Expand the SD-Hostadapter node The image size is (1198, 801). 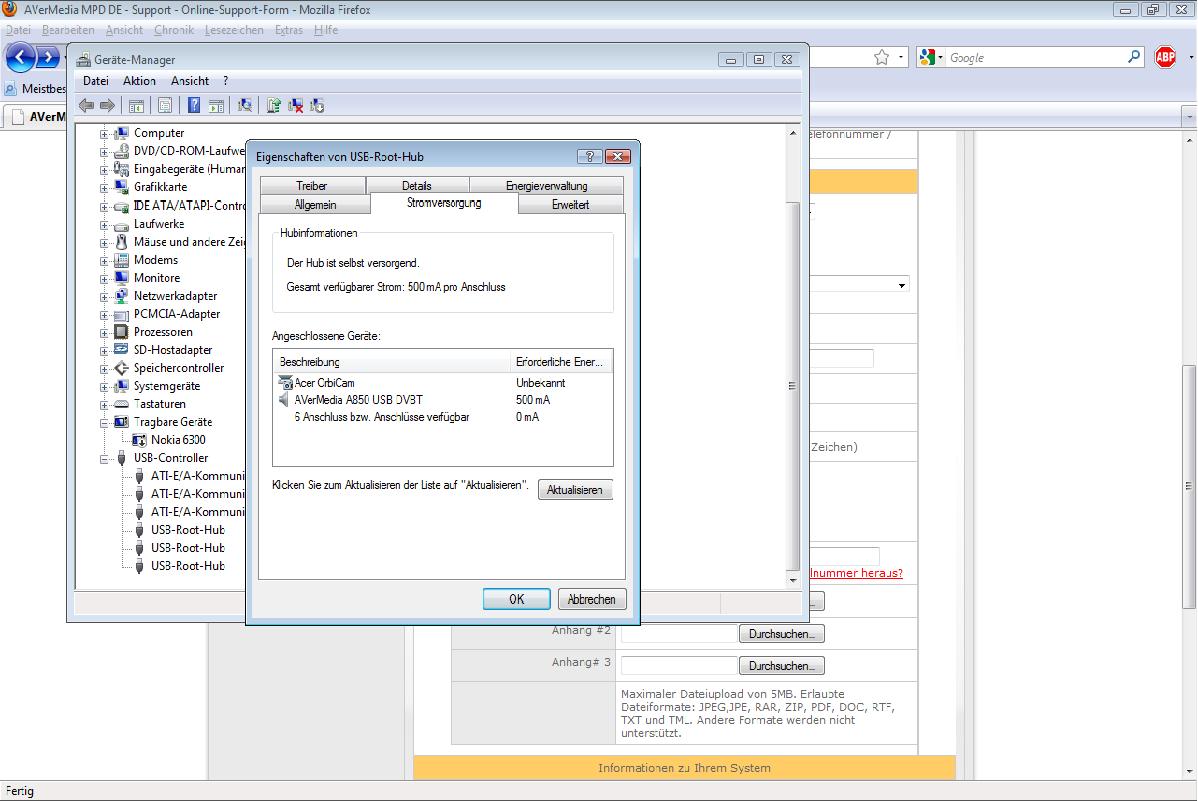pyautogui.click(x=104, y=351)
